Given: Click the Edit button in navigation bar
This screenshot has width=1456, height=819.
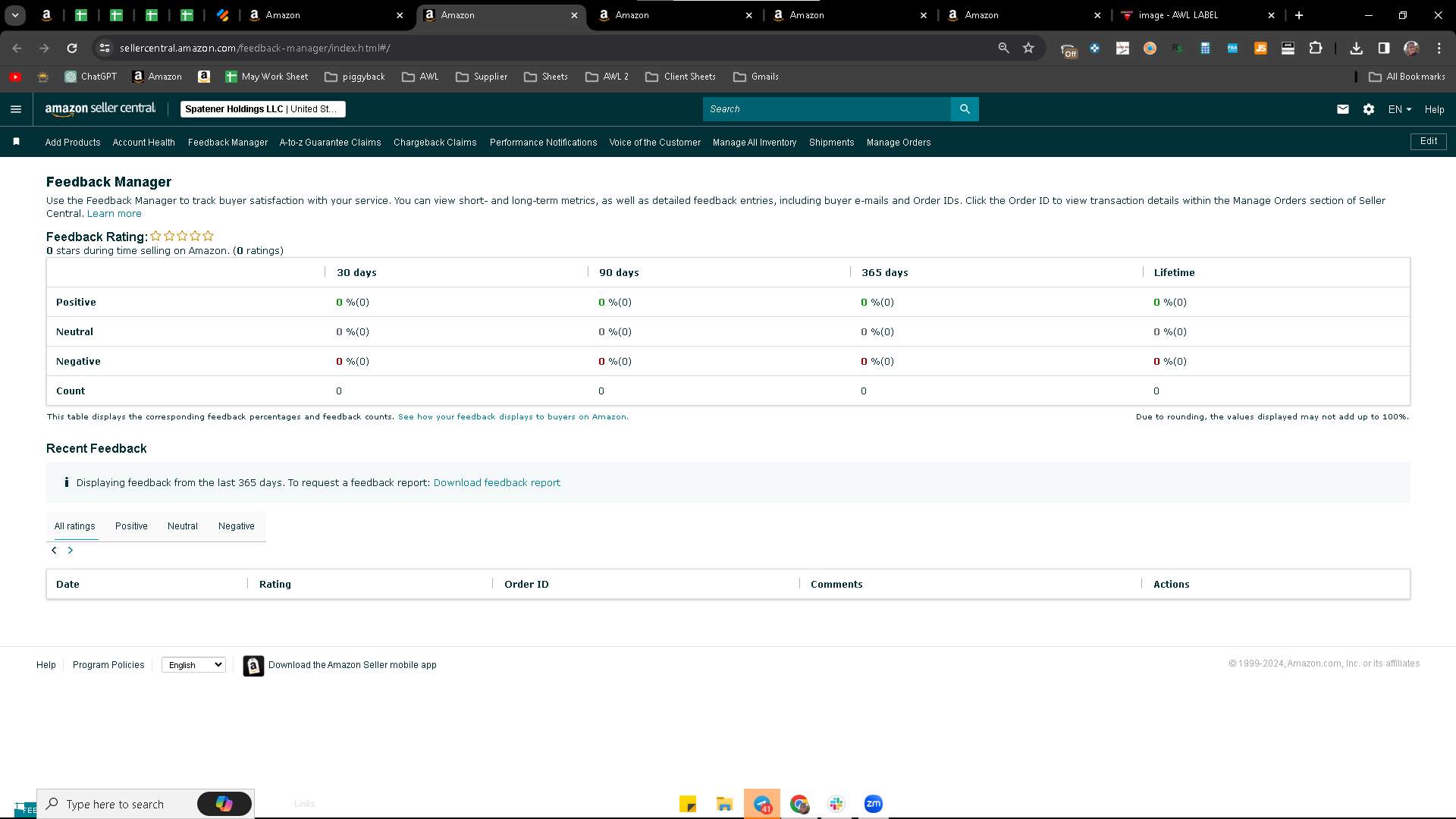Looking at the screenshot, I should click(x=1429, y=142).
